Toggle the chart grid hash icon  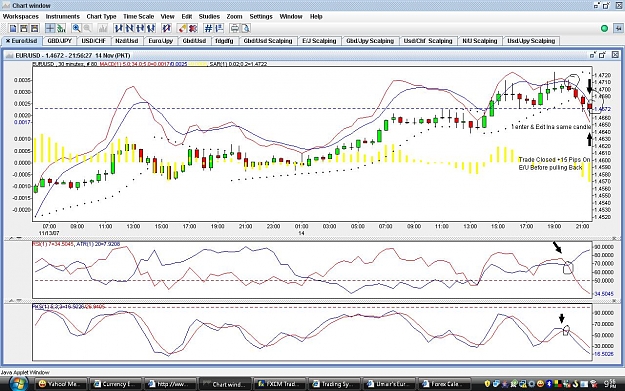208,28
